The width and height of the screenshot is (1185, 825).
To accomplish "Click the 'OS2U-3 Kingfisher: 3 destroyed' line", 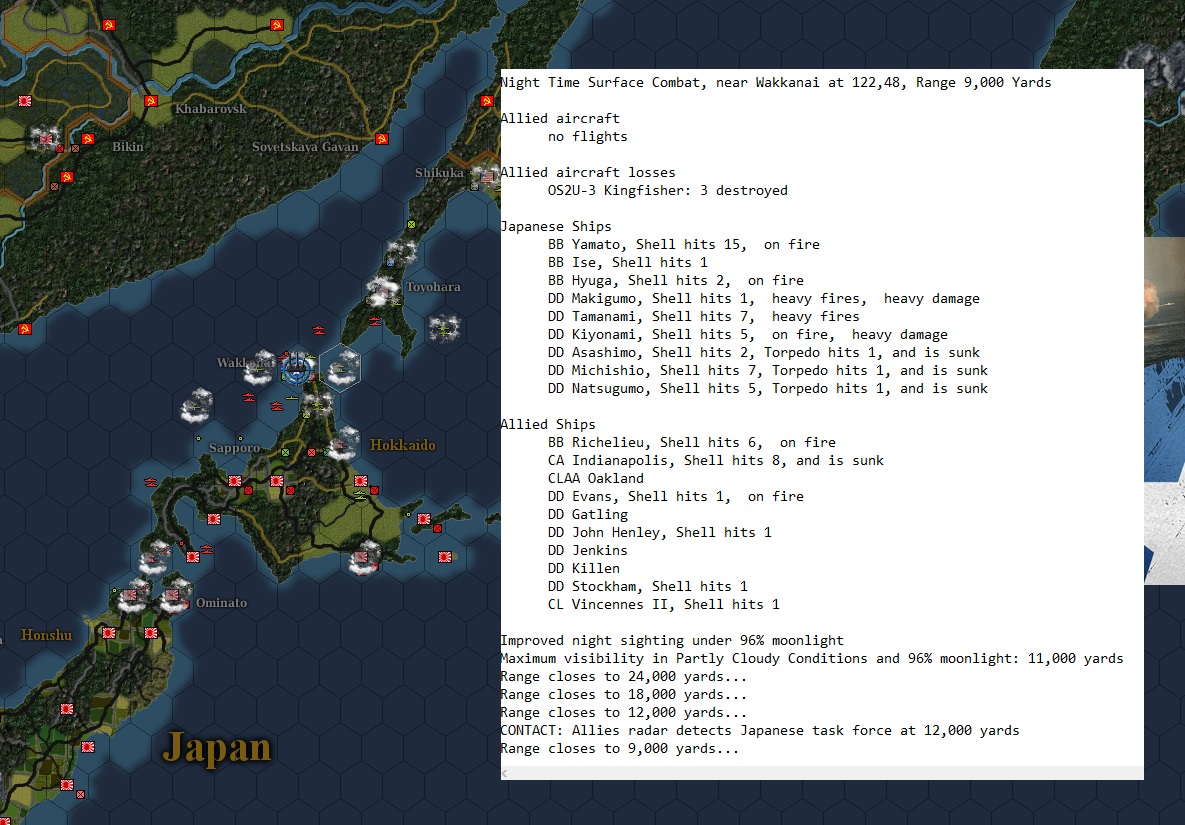I will tap(667, 190).
